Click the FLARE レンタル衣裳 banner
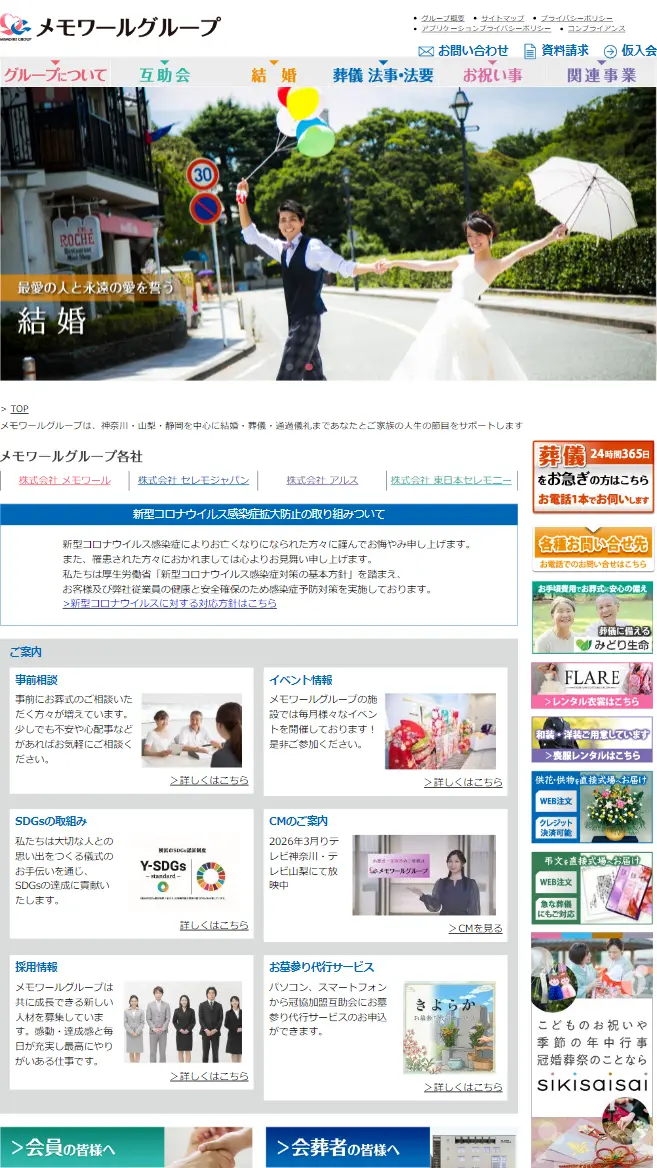Image resolution: width=657 pixels, height=1168 pixels. (592, 685)
